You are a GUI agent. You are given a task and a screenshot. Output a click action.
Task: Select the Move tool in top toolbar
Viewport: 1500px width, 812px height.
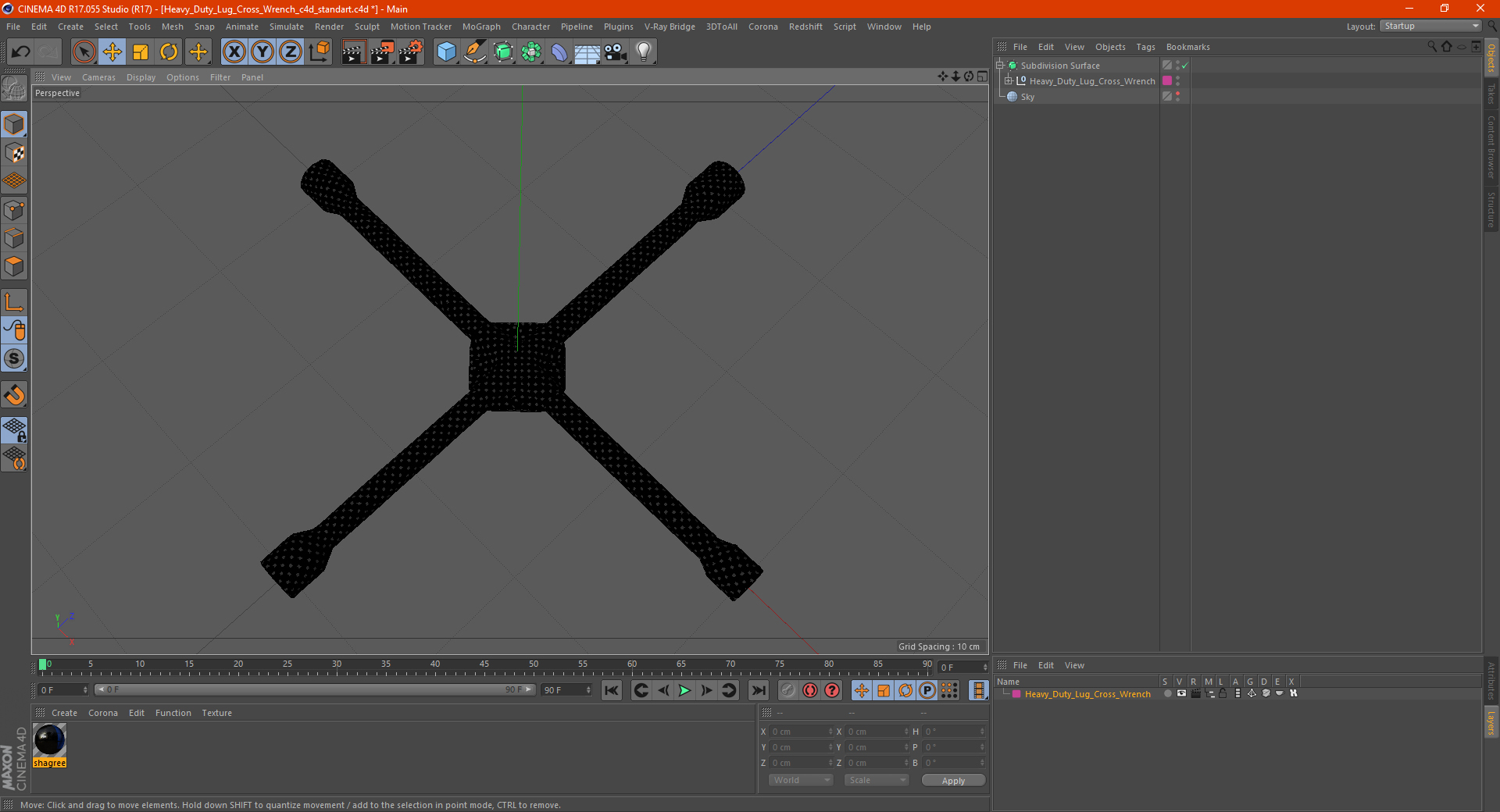point(112,52)
